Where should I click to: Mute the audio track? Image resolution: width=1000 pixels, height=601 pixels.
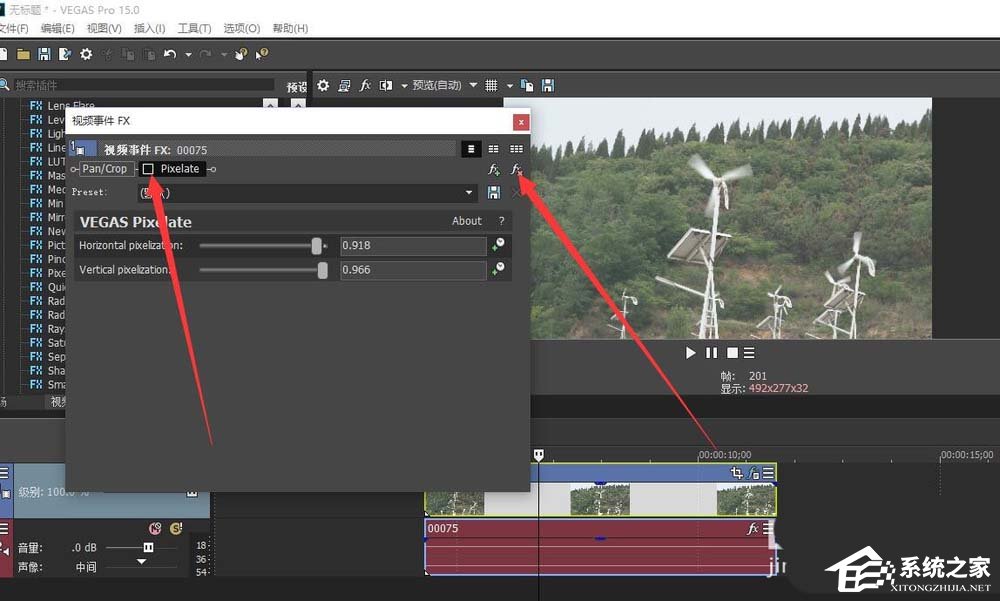[155, 528]
